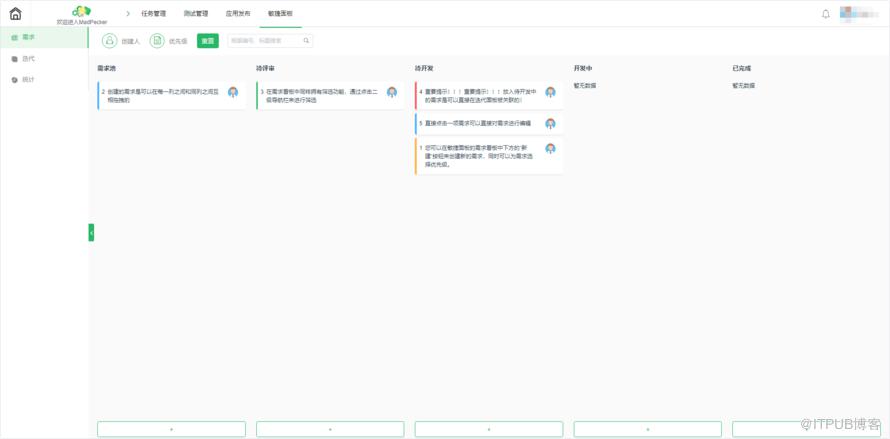Open requirement card number 2 in 需求池
This screenshot has width=890, height=439.
(x=171, y=95)
